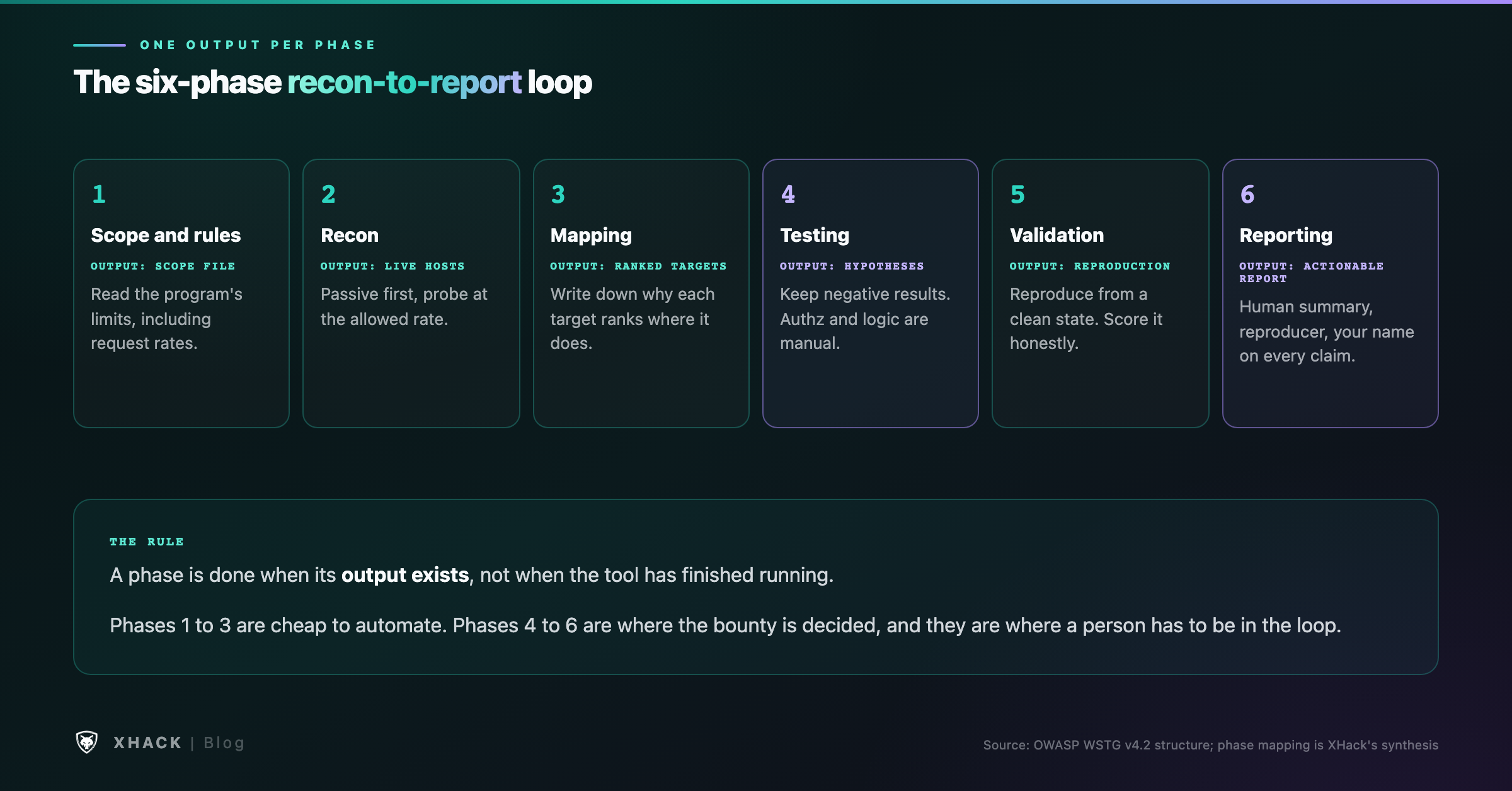Click the phase number 6
This screenshot has width=1512, height=791.
(x=1247, y=194)
